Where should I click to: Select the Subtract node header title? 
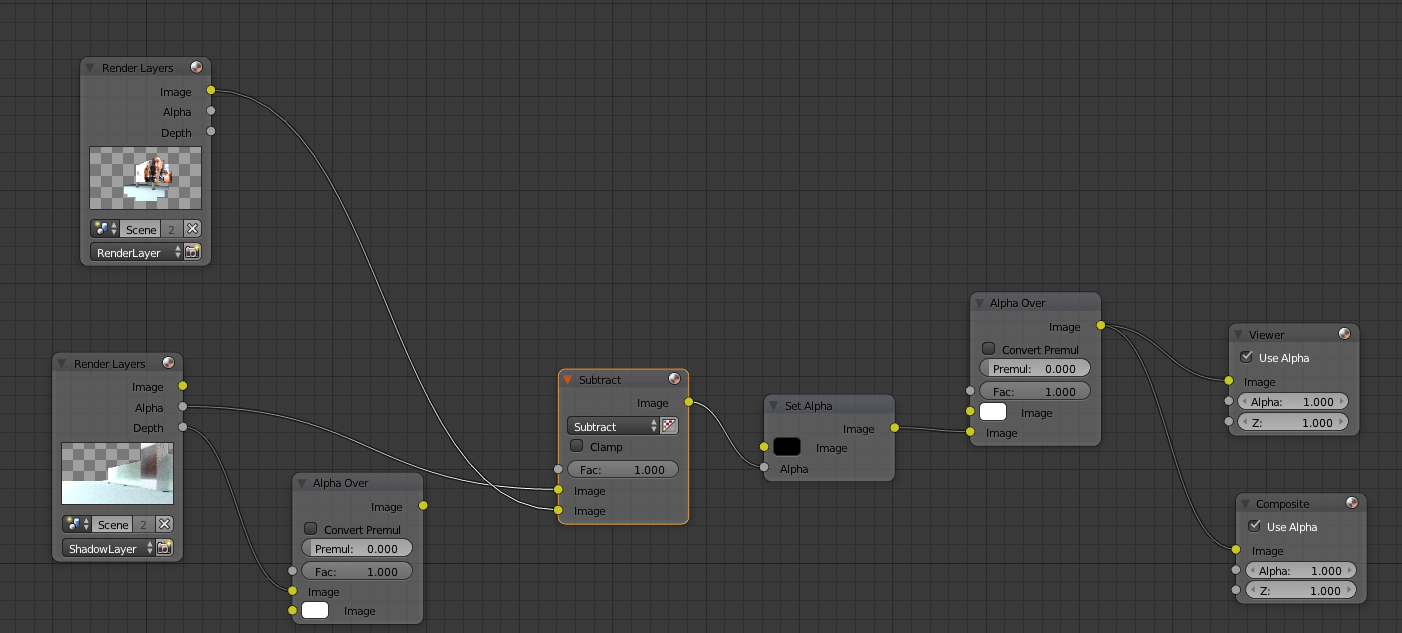coord(600,379)
